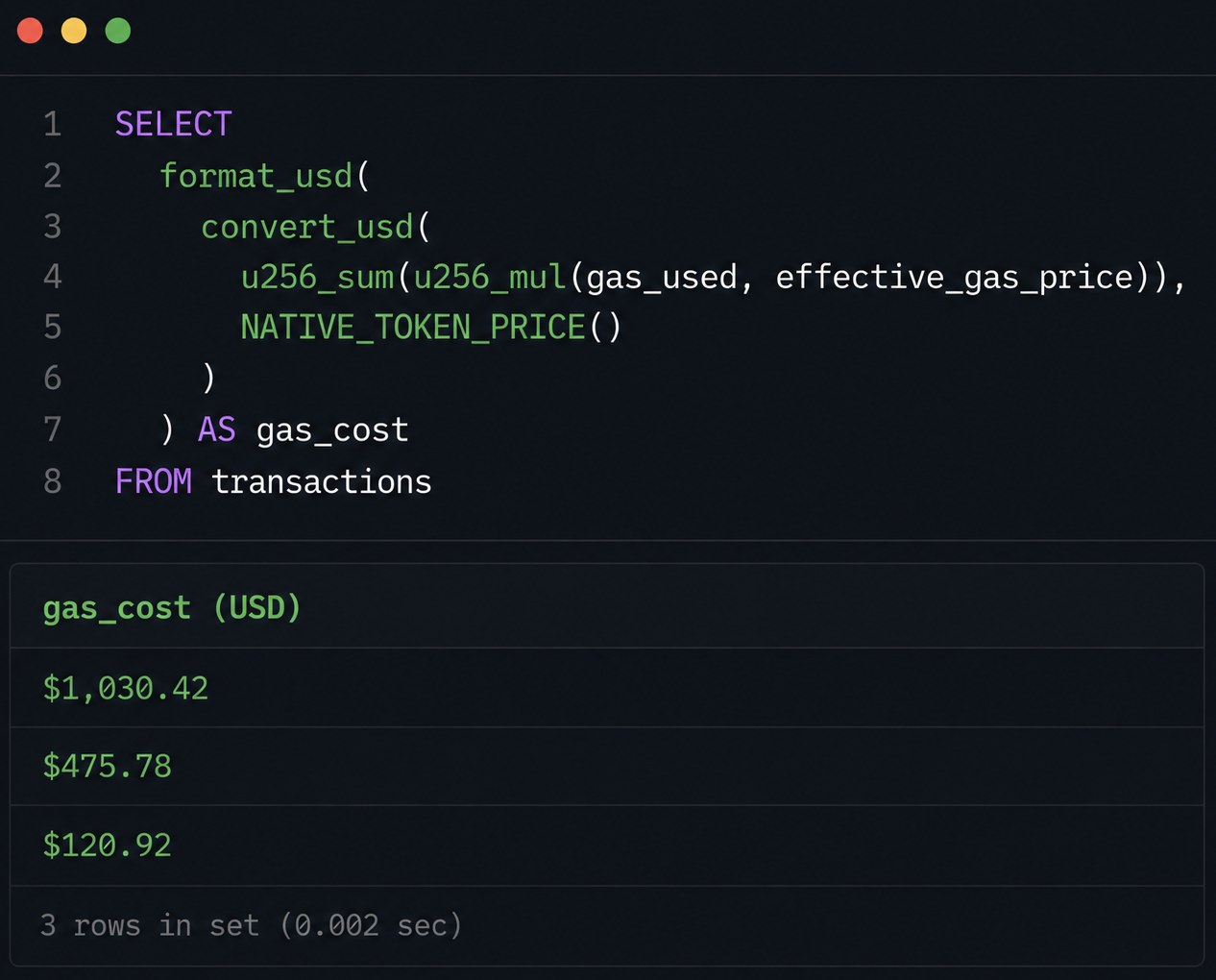1216x980 pixels.
Task: Click line number 4 in the gutter
Action: tap(53, 277)
